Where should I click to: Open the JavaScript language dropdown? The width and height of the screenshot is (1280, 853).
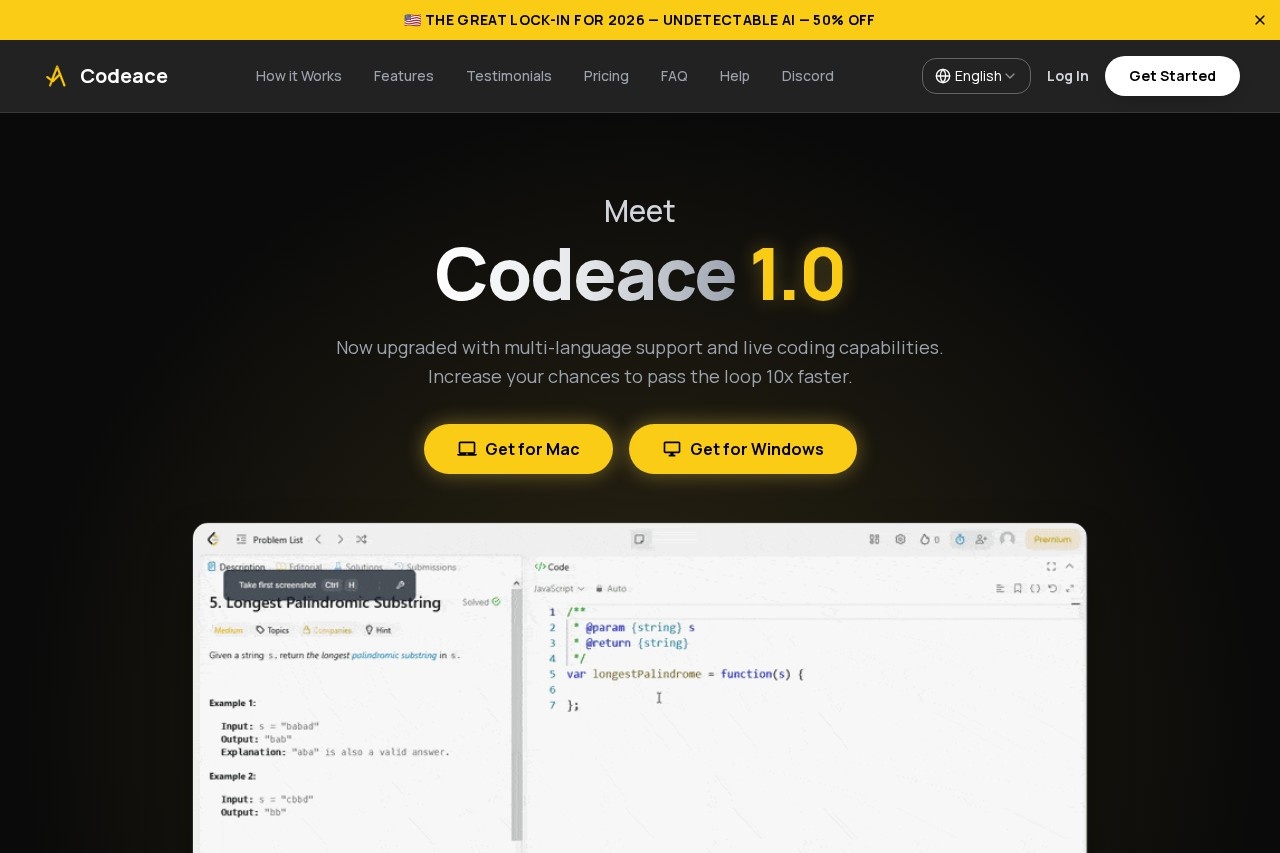[558, 588]
